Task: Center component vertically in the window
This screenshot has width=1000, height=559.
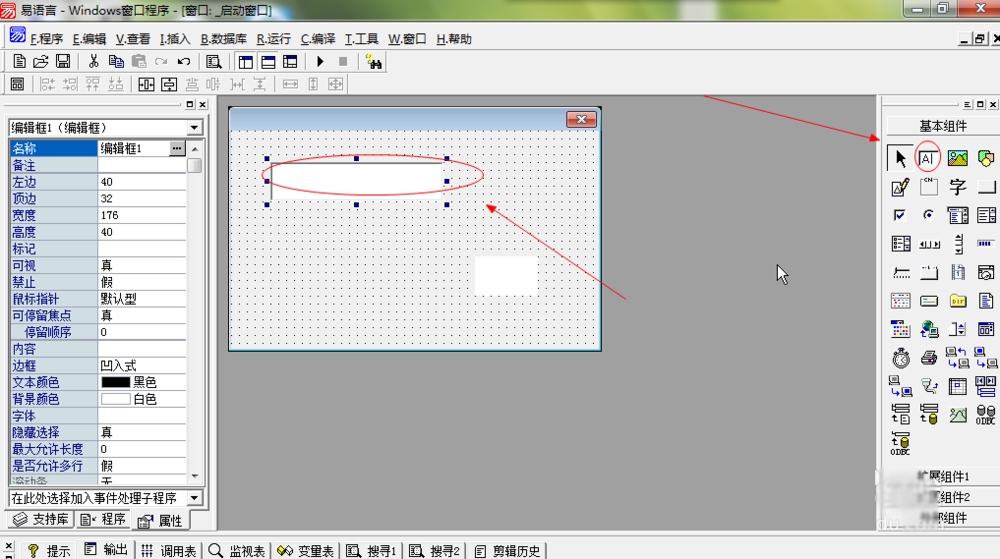Action: pos(169,84)
